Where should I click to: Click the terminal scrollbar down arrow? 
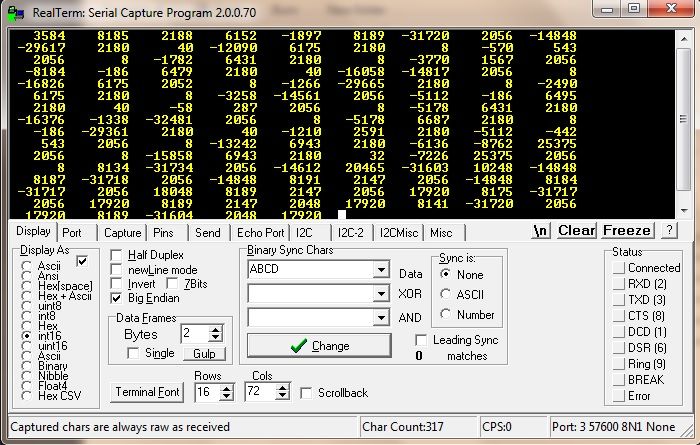(684, 211)
